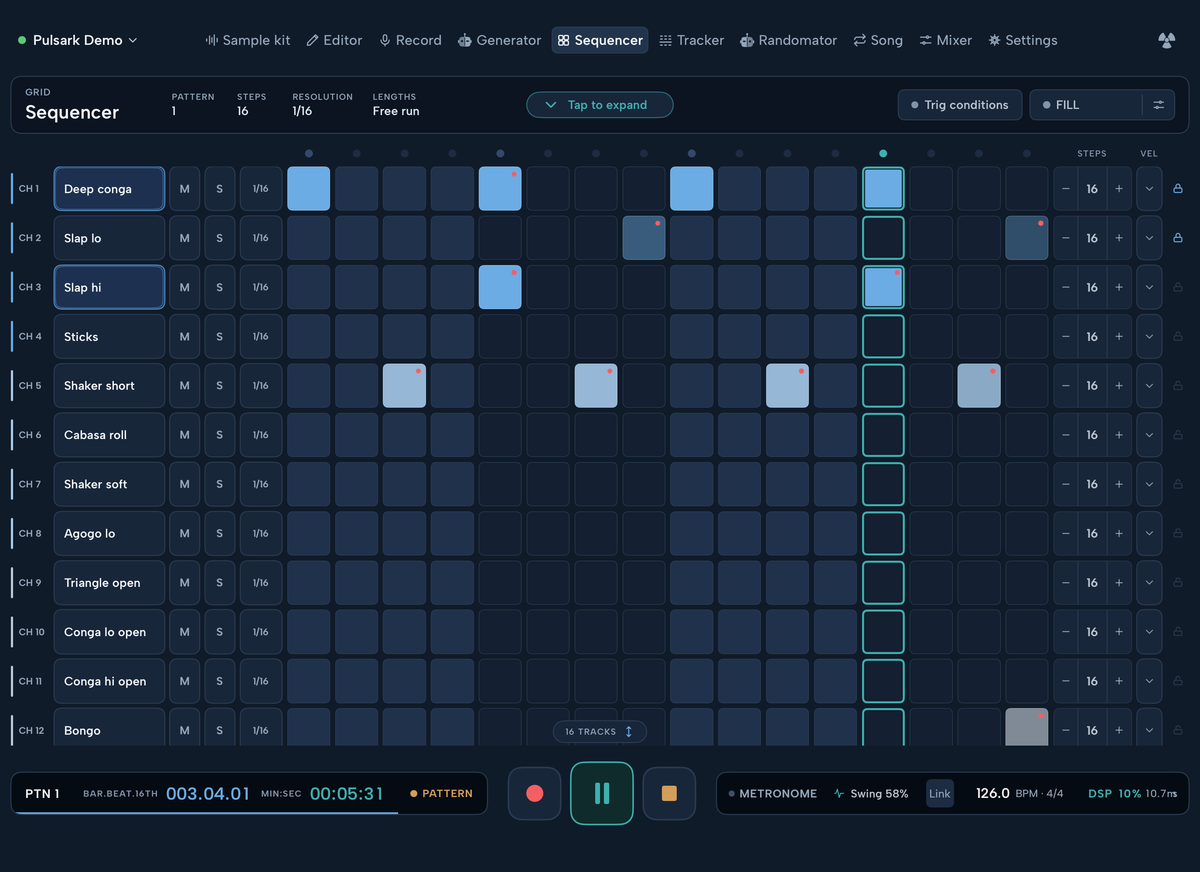The width and height of the screenshot is (1200, 872).
Task: Open velocity dropdown for Deep conga row
Action: [x=1149, y=189]
